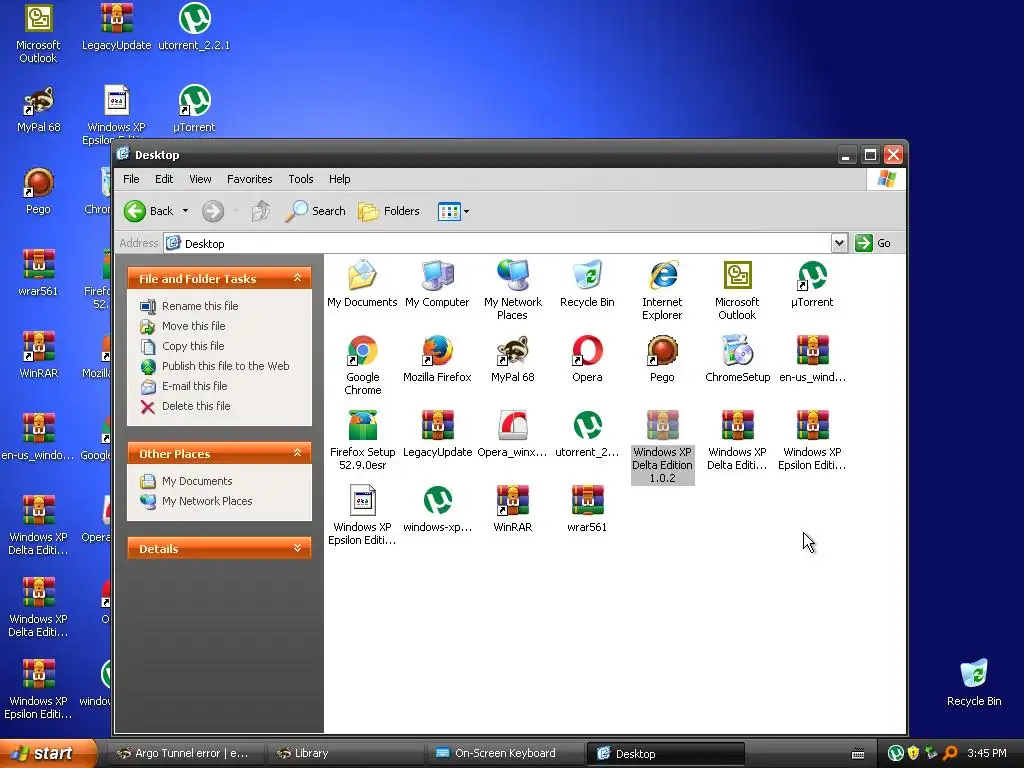Open the Edit menu
The width and height of the screenshot is (1024, 768).
click(x=164, y=179)
